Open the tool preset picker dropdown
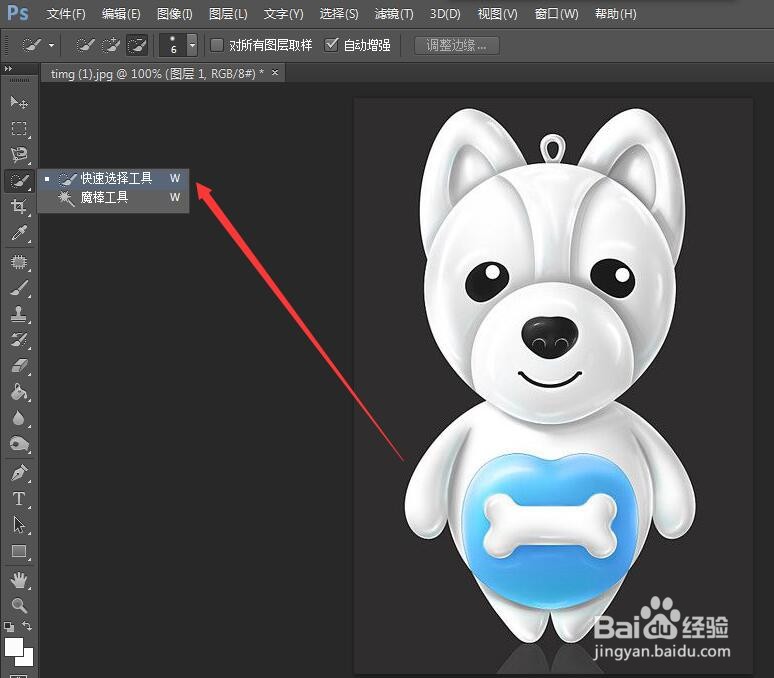774x678 pixels. [51, 45]
